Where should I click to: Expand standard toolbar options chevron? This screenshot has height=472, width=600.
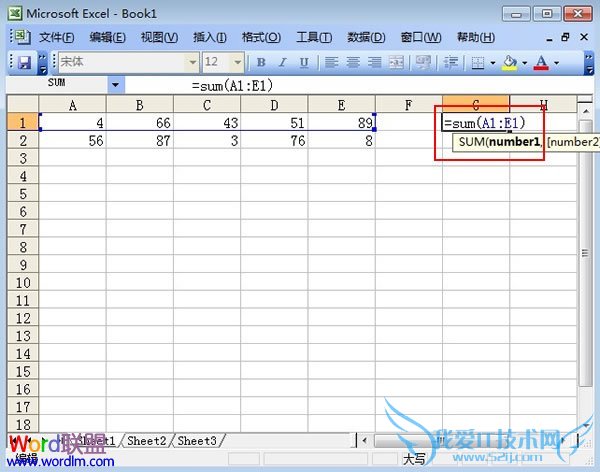tap(42, 63)
